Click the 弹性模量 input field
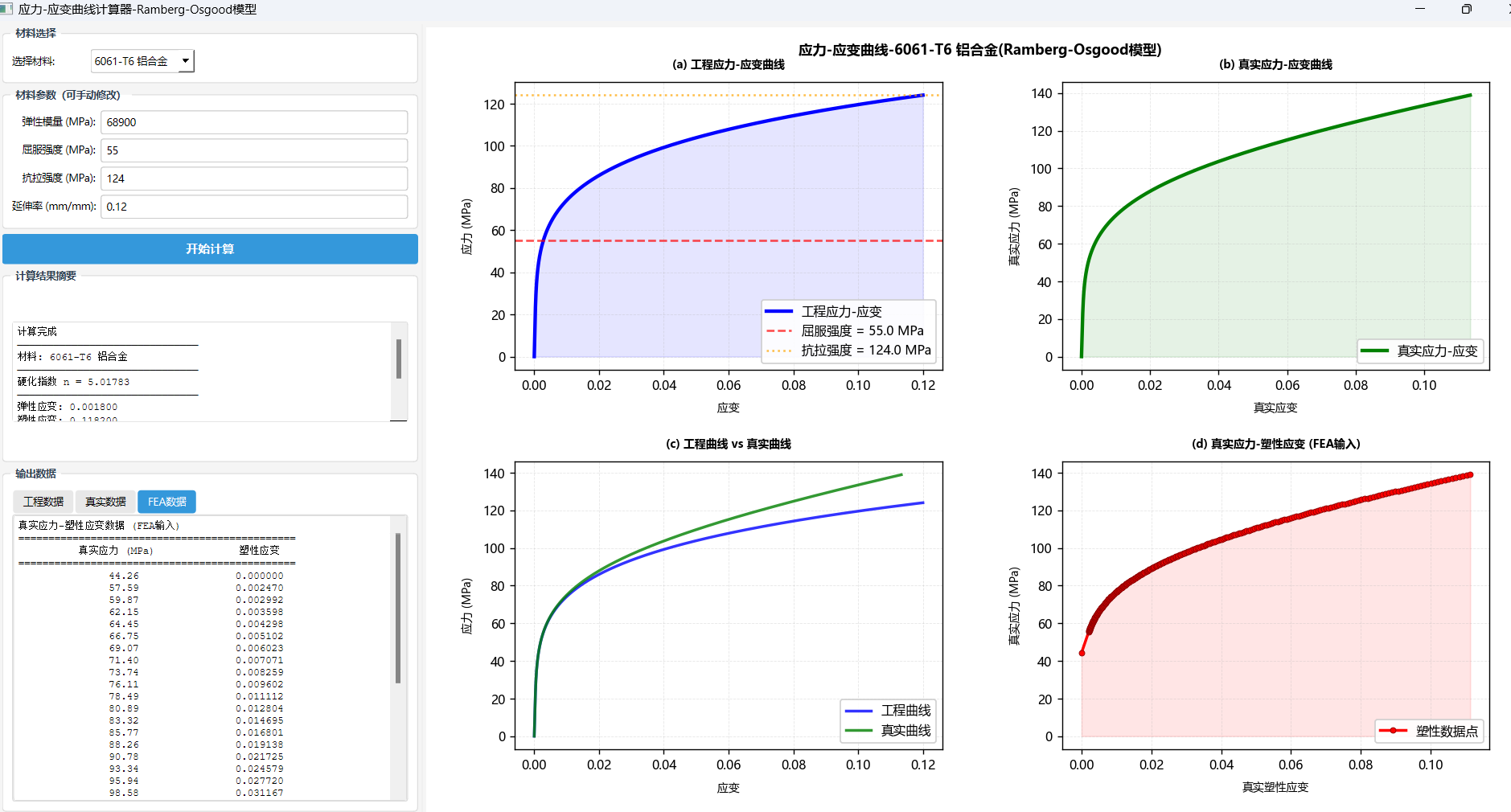 tap(254, 122)
